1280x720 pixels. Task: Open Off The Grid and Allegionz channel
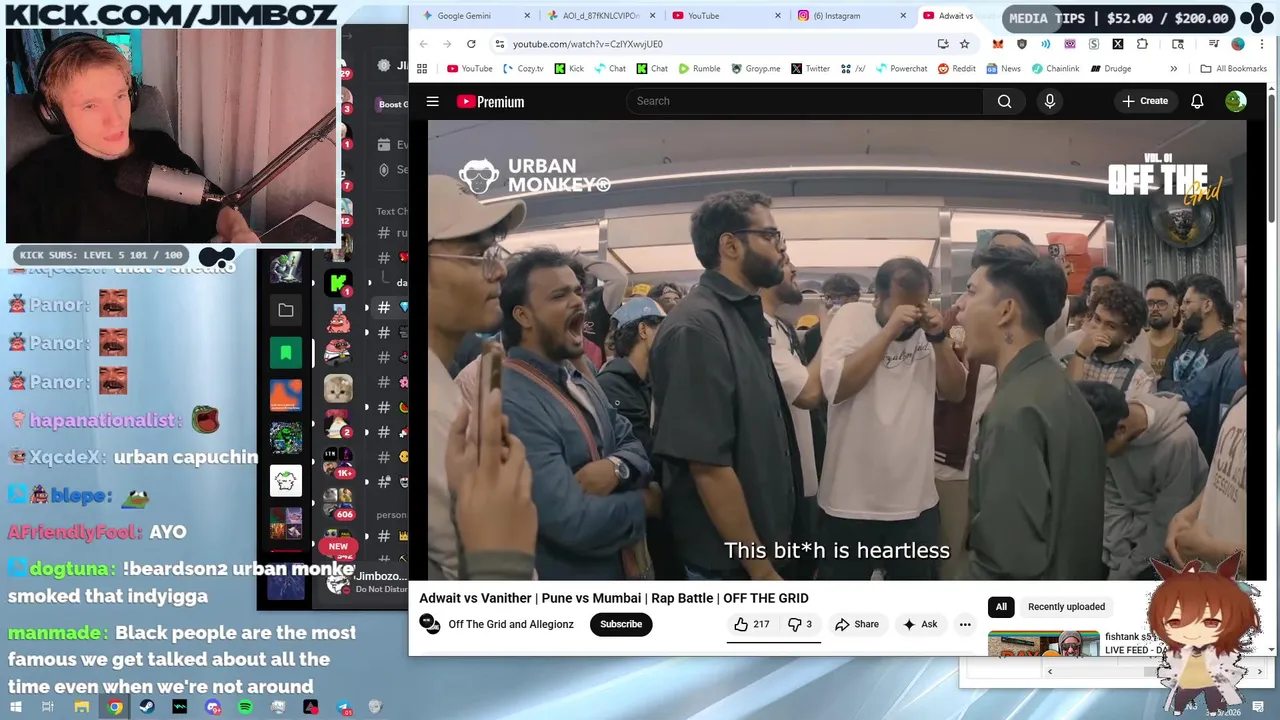pyautogui.click(x=511, y=624)
